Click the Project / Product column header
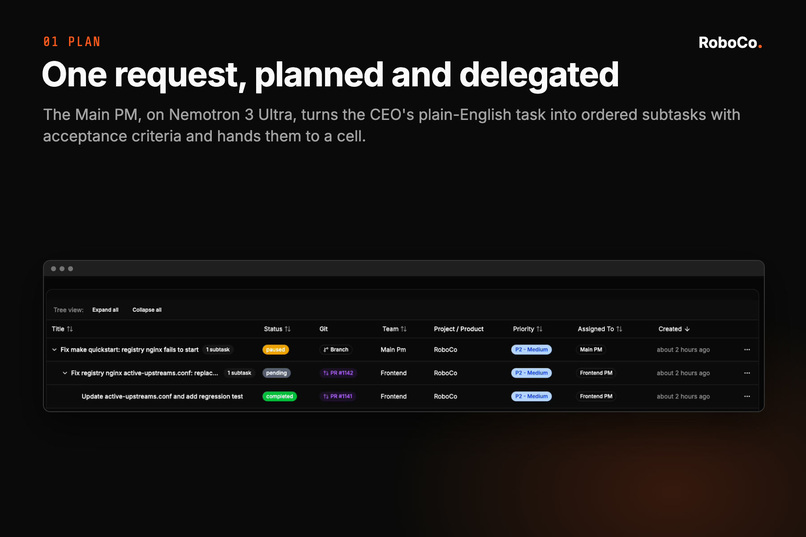This screenshot has width=806, height=537. pyautogui.click(x=459, y=329)
